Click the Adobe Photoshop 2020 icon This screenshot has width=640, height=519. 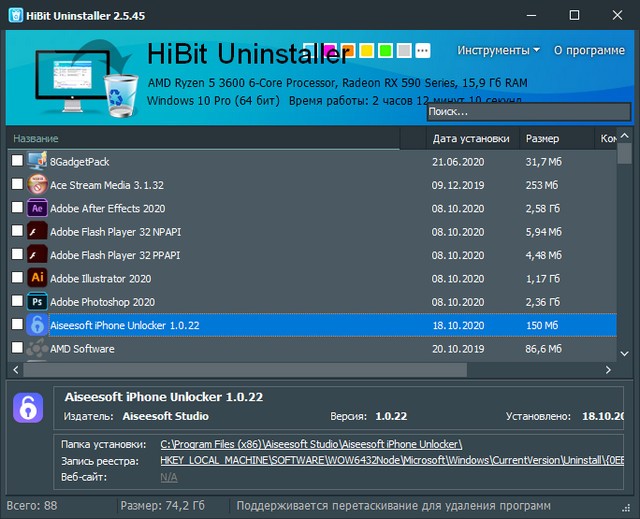coord(37,301)
